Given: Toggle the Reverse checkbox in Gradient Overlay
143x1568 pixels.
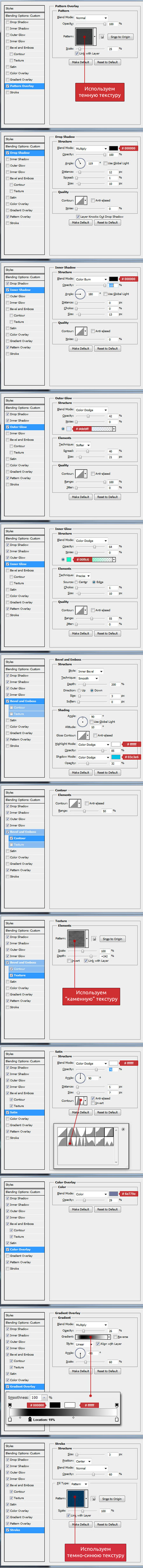Looking at the screenshot, I should click(x=115, y=1337).
